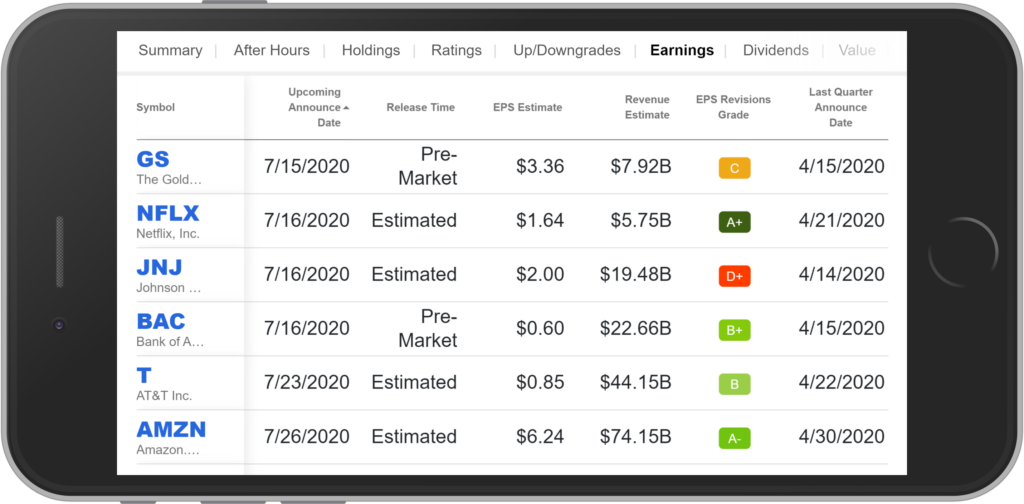Click the Release Time column header

click(x=421, y=108)
